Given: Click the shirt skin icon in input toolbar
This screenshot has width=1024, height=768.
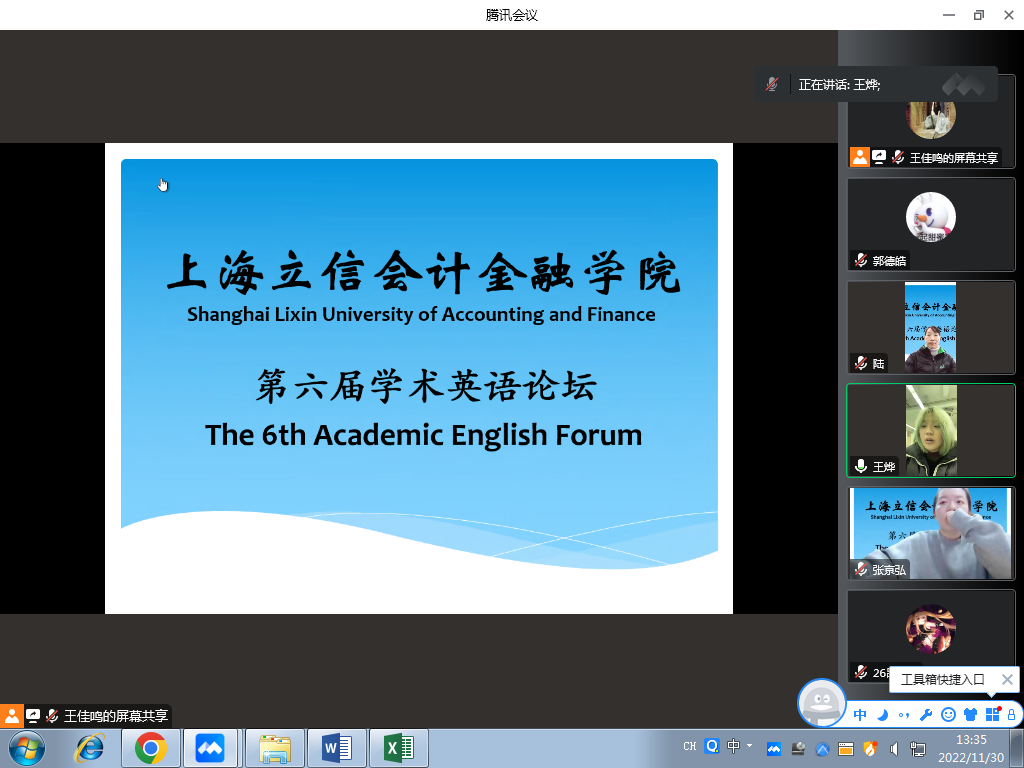Looking at the screenshot, I should click(970, 714).
